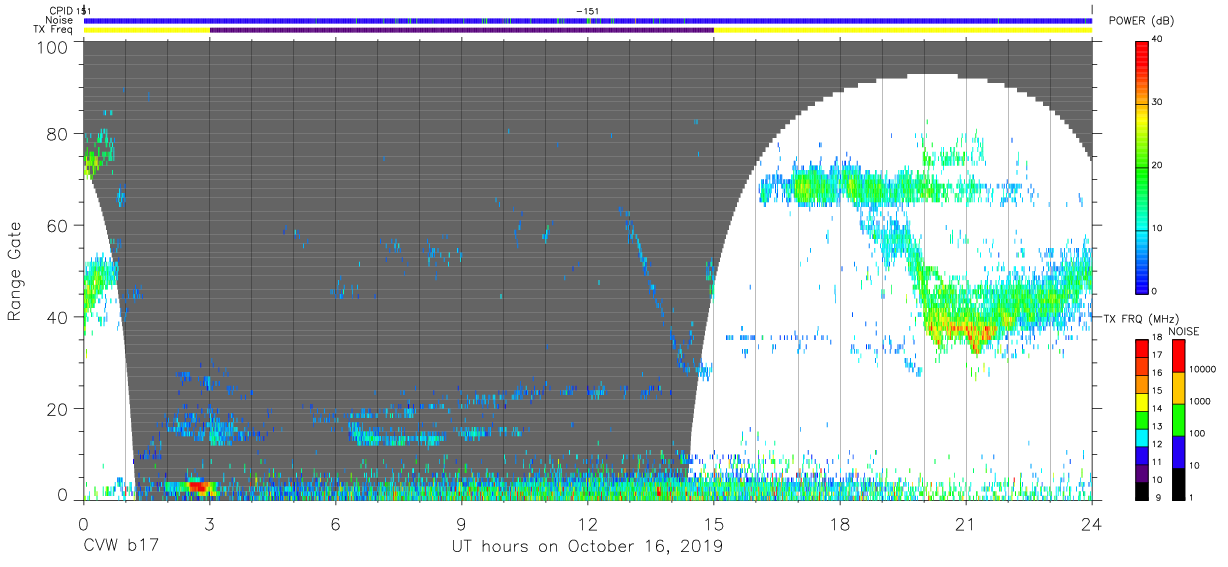Select the 17 label on TX FRQ legend
Screen dimensions: 1228x567
click(1159, 356)
